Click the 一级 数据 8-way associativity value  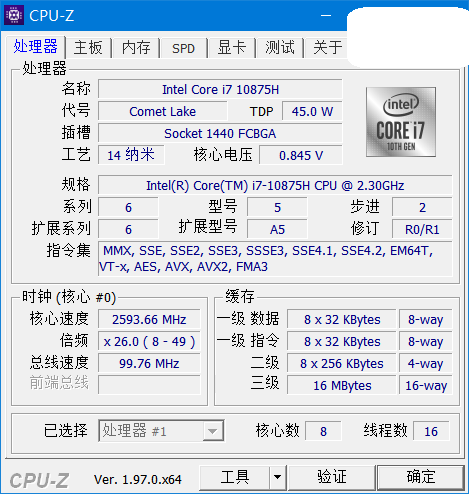click(x=426, y=319)
